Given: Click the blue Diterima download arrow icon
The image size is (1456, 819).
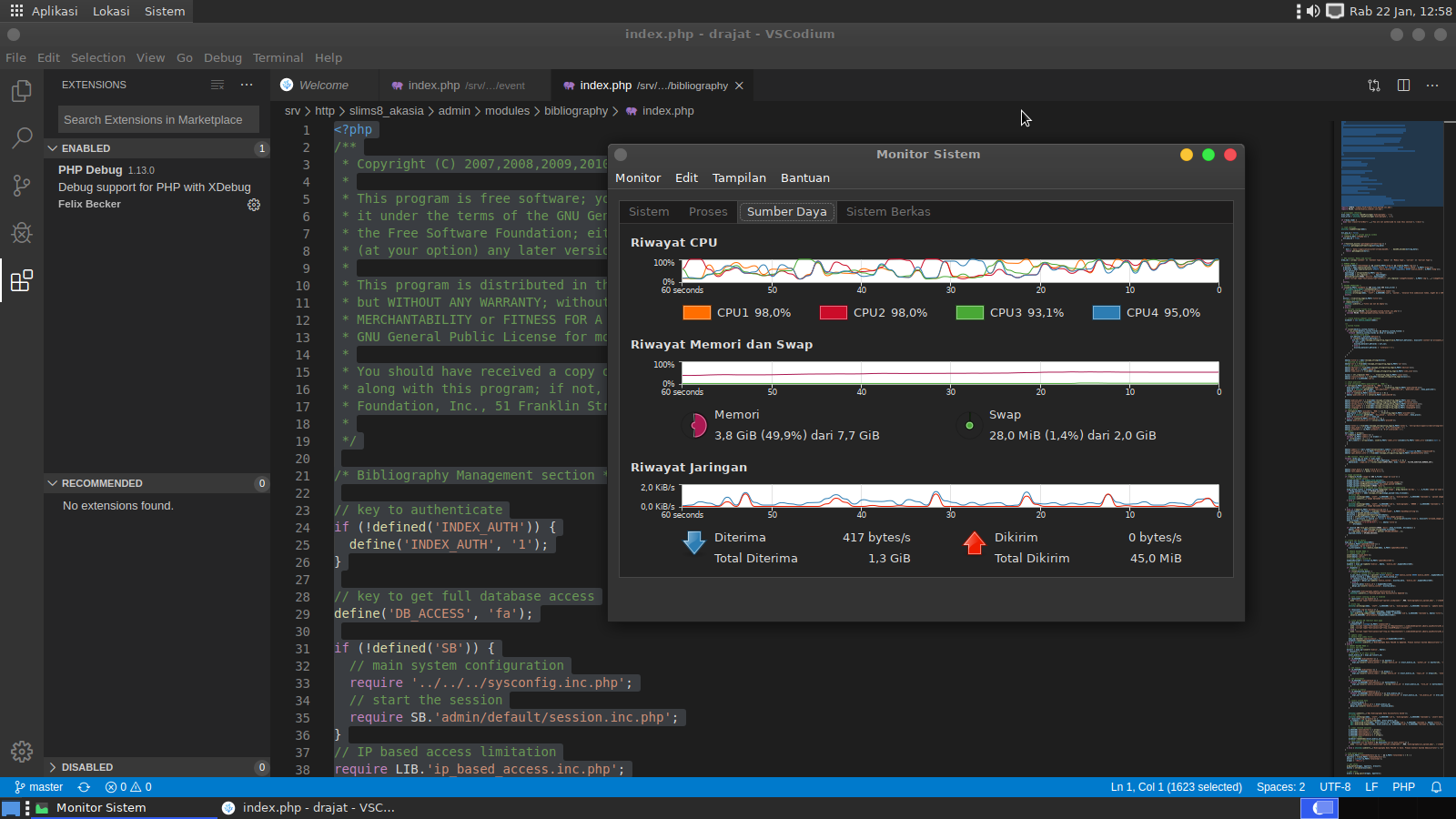Looking at the screenshot, I should pos(693,542).
